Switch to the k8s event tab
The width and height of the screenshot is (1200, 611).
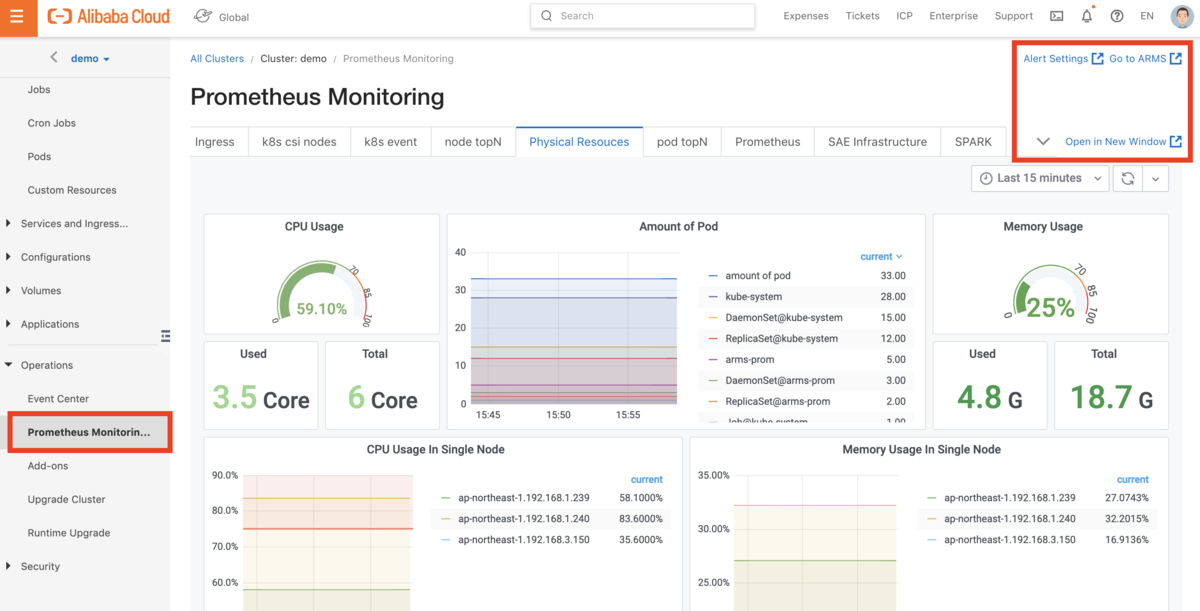(391, 141)
